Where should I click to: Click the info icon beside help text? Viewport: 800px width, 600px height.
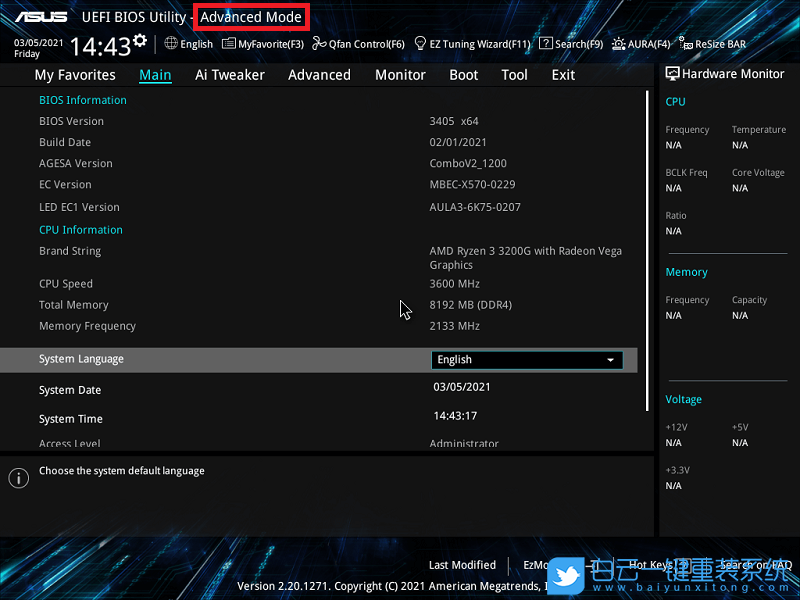pyautogui.click(x=18, y=478)
